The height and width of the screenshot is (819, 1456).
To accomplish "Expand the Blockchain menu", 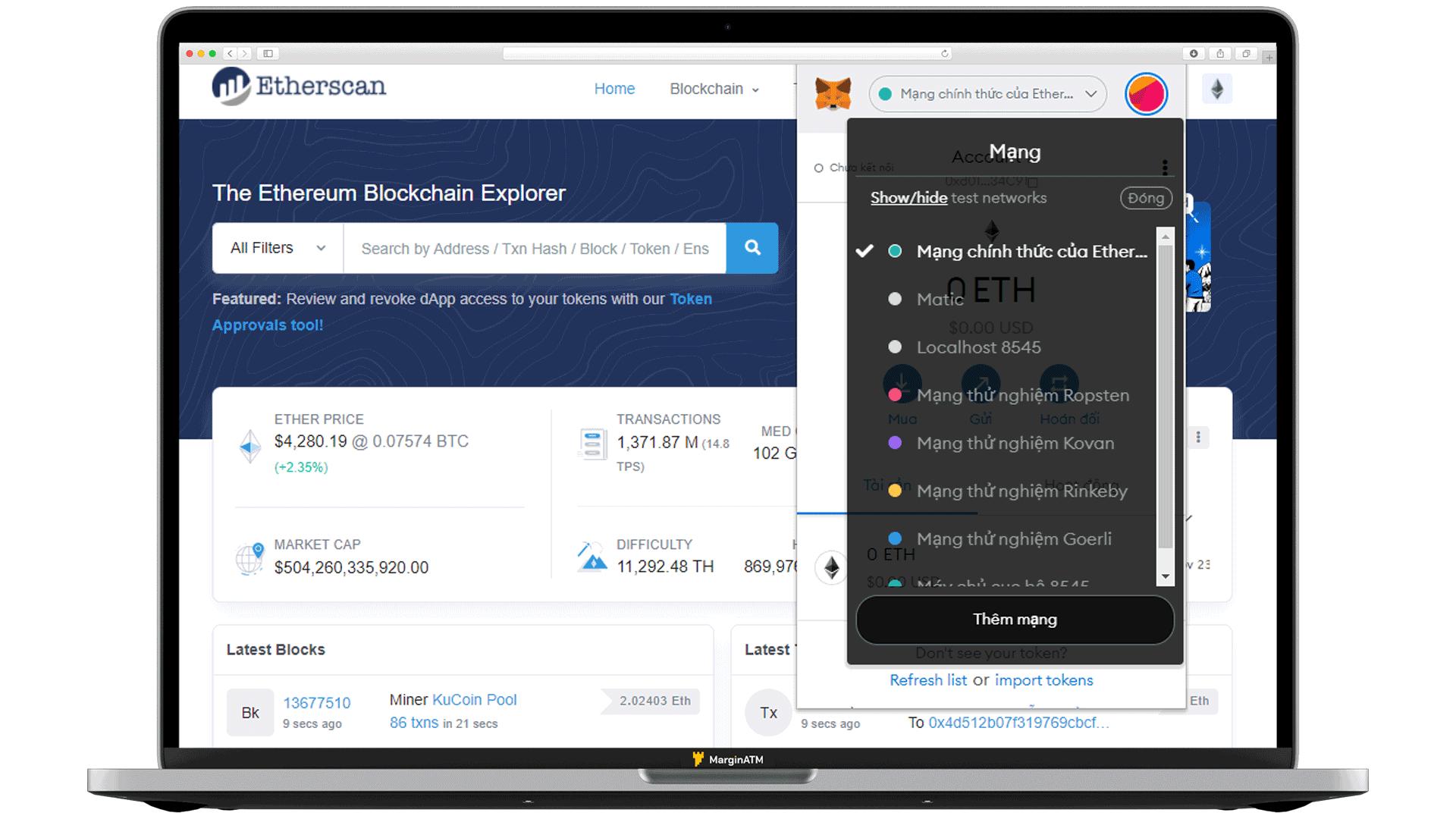I will click(x=714, y=89).
